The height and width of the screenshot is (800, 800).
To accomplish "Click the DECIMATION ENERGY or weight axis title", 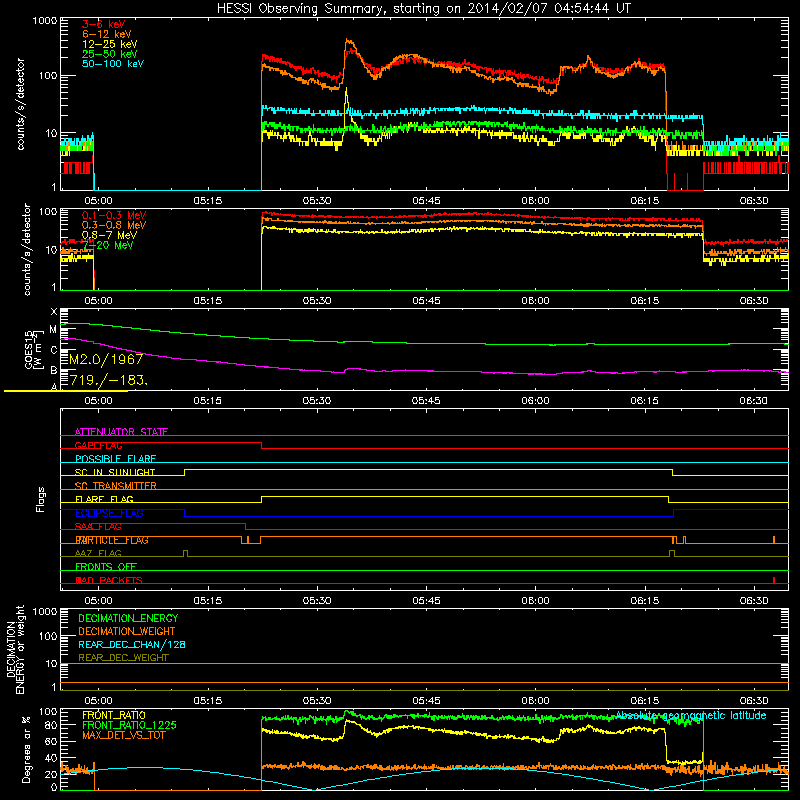I will pyautogui.click(x=15, y=649).
